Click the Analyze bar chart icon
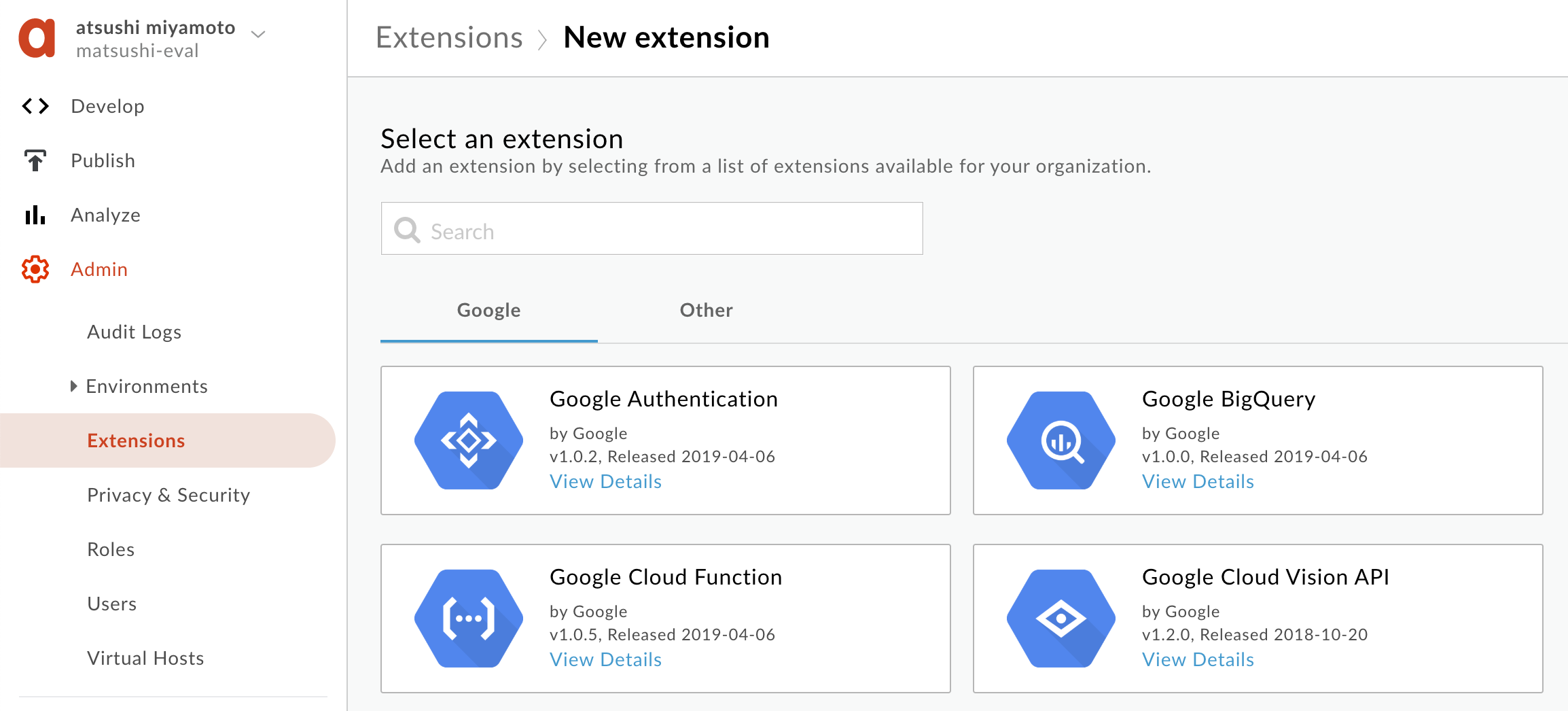Viewport: 1568px width, 711px height. coord(35,215)
